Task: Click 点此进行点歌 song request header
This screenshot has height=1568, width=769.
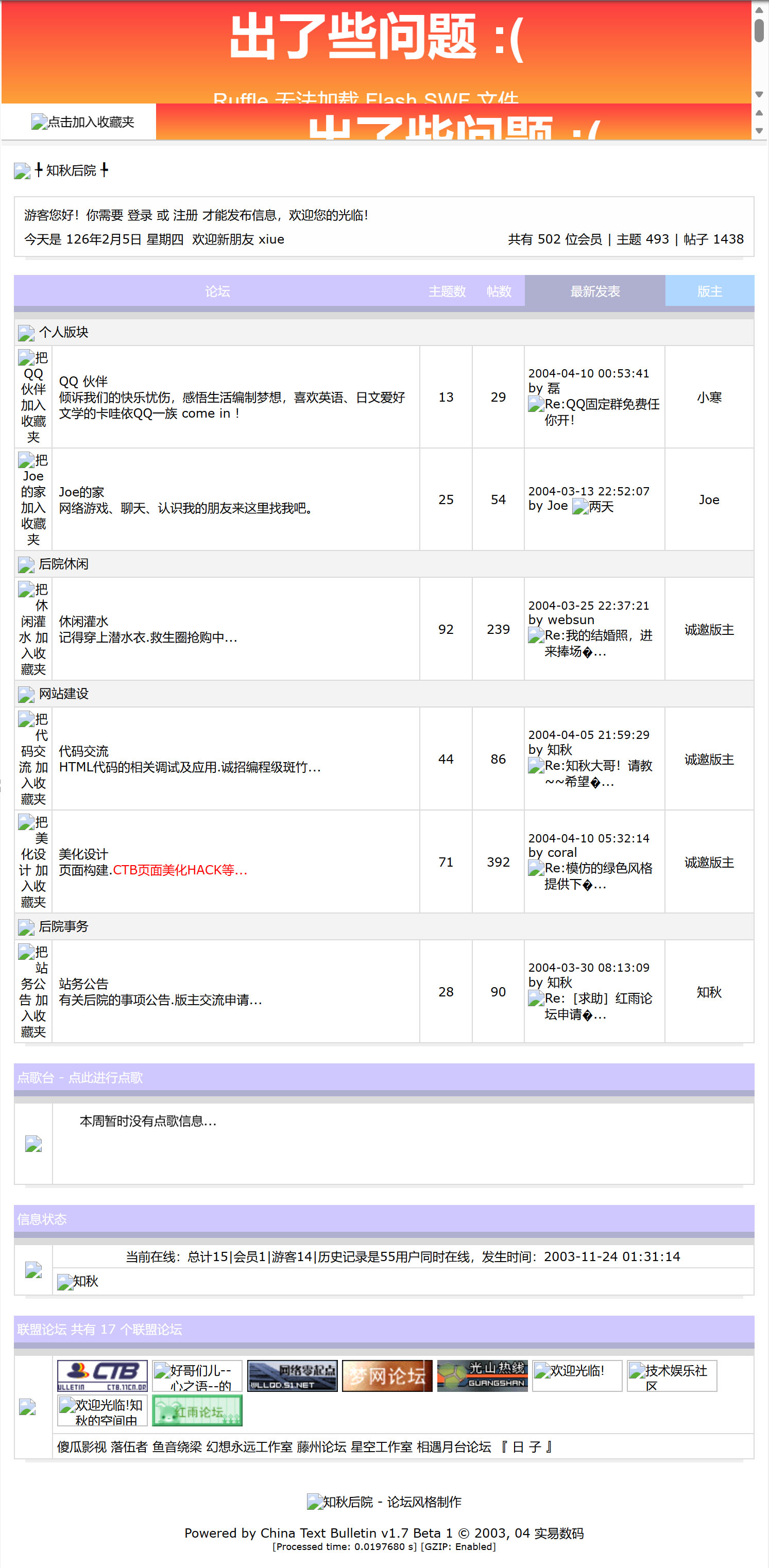Action: click(x=106, y=1077)
